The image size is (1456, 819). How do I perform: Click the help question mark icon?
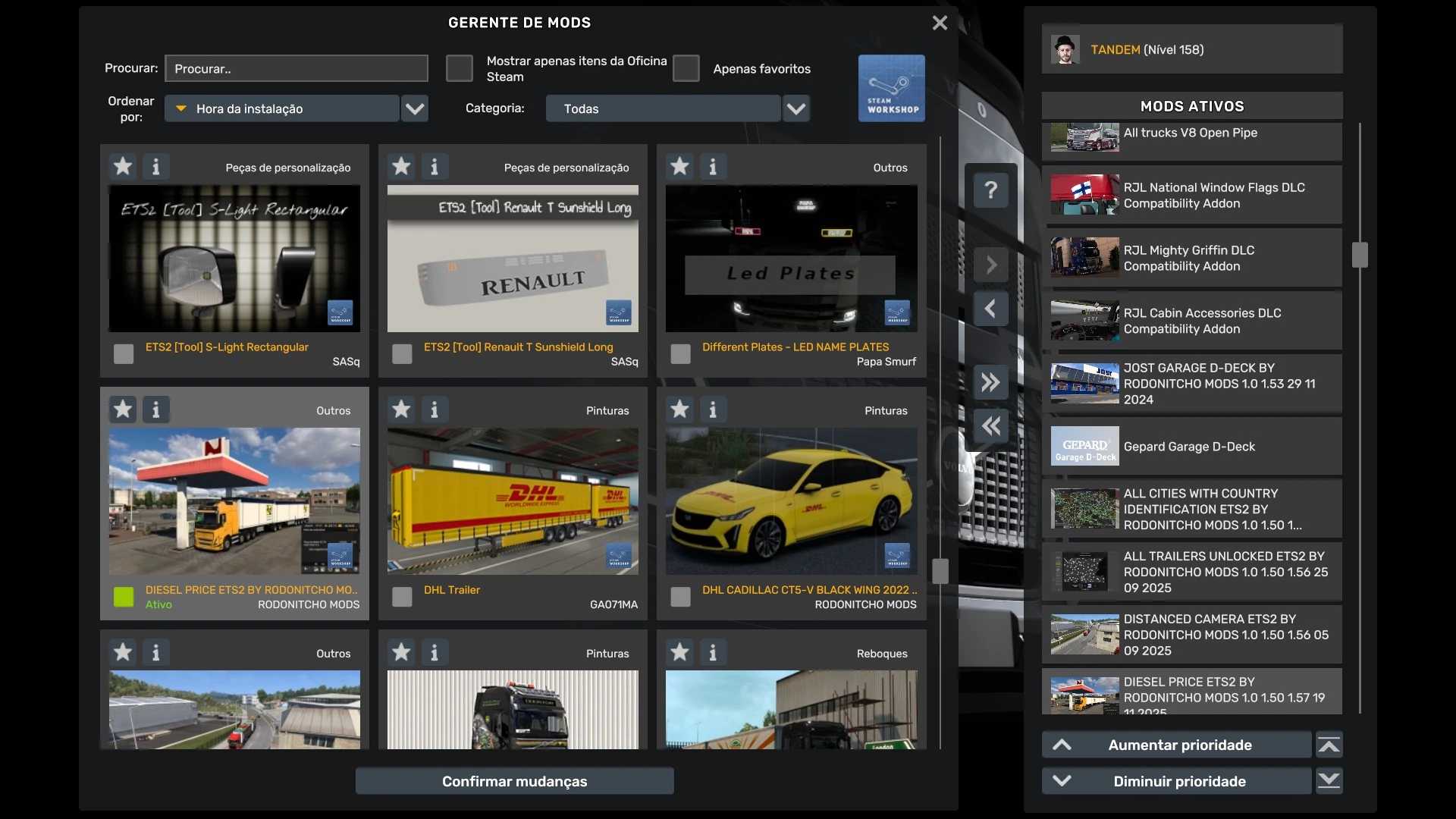(990, 190)
